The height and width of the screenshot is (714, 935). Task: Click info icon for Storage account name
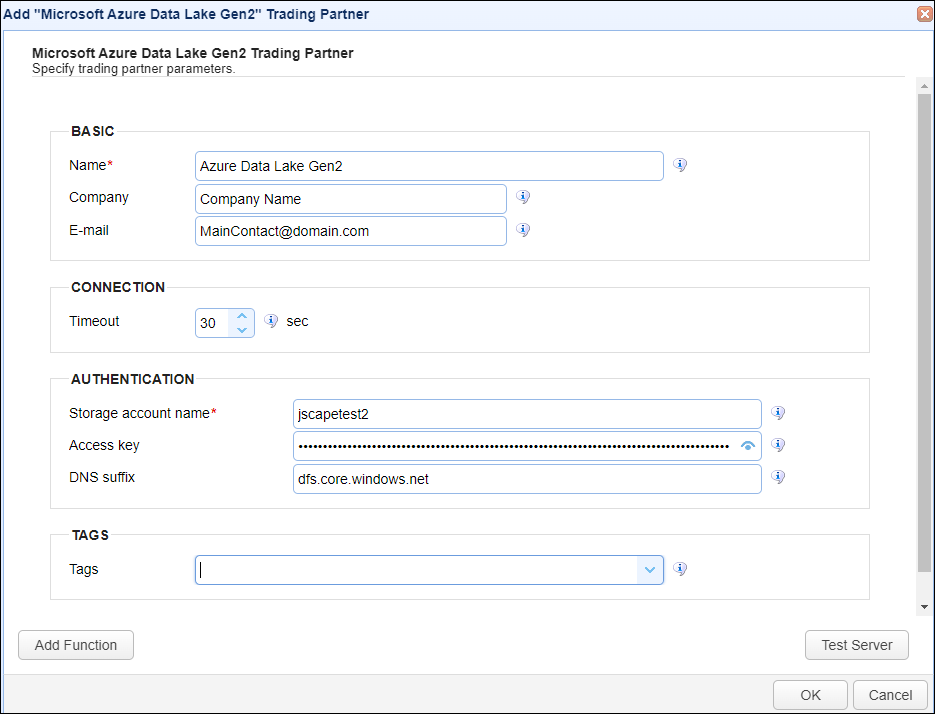(x=778, y=413)
